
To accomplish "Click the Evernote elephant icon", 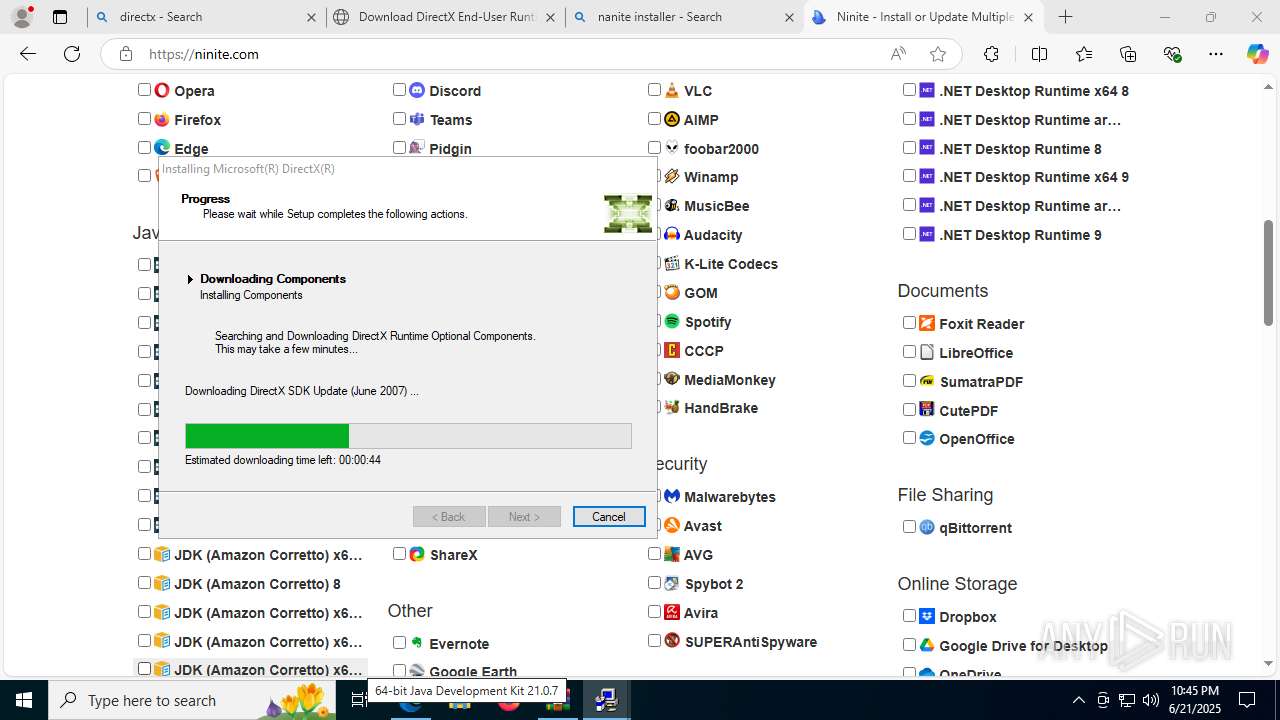I will (417, 643).
